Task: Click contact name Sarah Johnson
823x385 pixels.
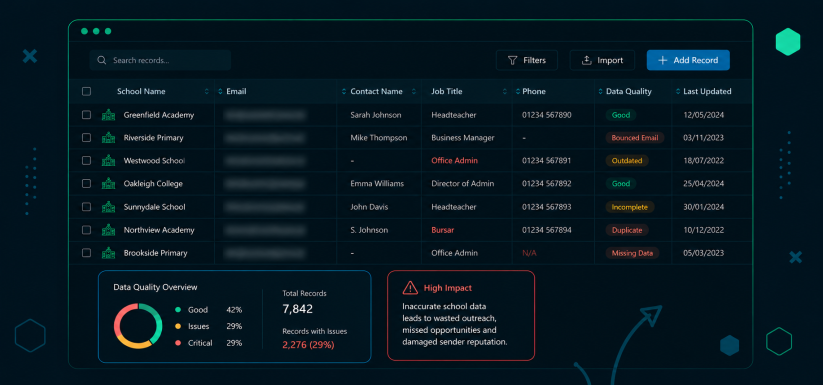Action: pyautogui.click(x=376, y=115)
